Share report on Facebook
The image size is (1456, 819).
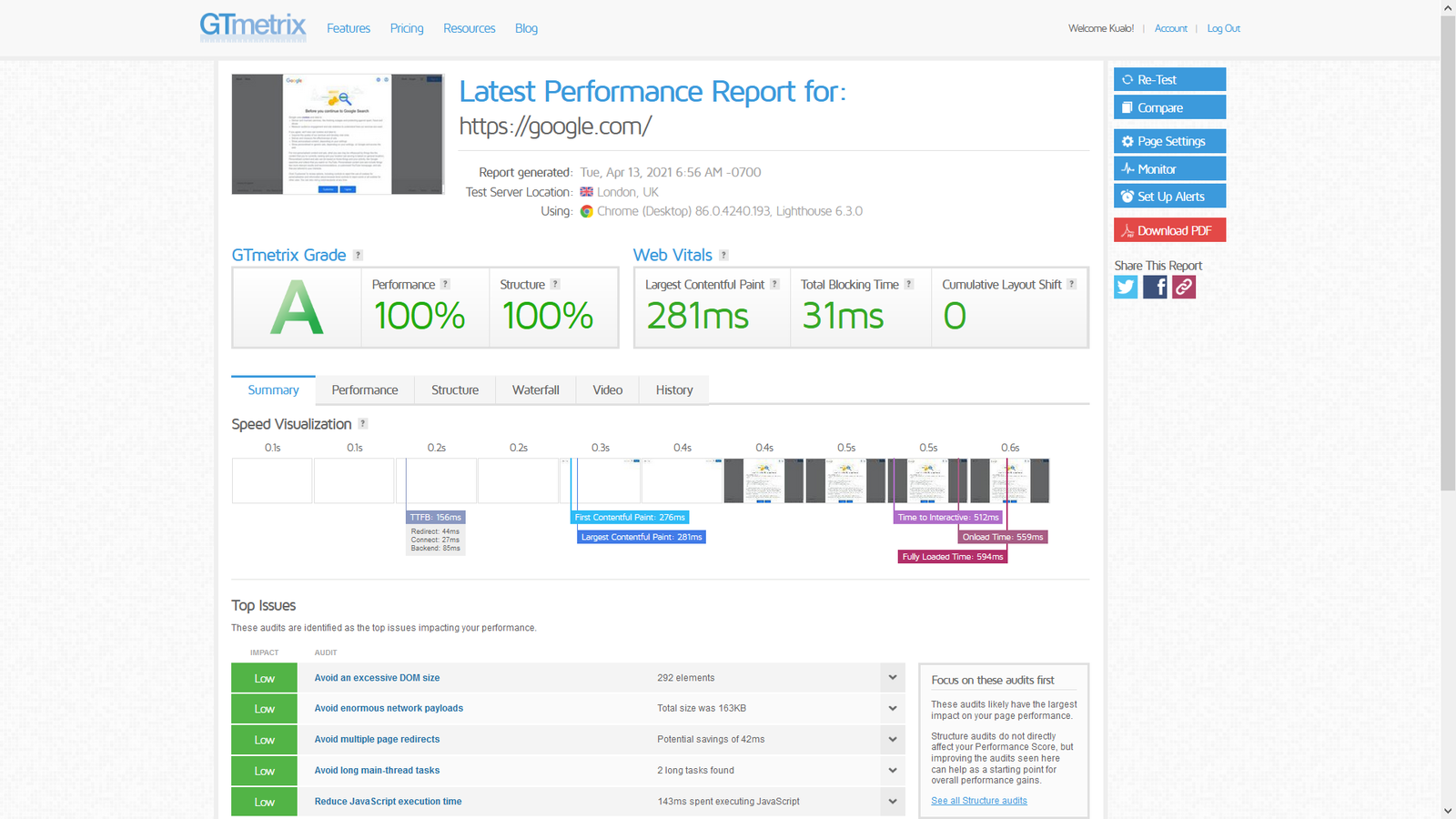pyautogui.click(x=1155, y=287)
